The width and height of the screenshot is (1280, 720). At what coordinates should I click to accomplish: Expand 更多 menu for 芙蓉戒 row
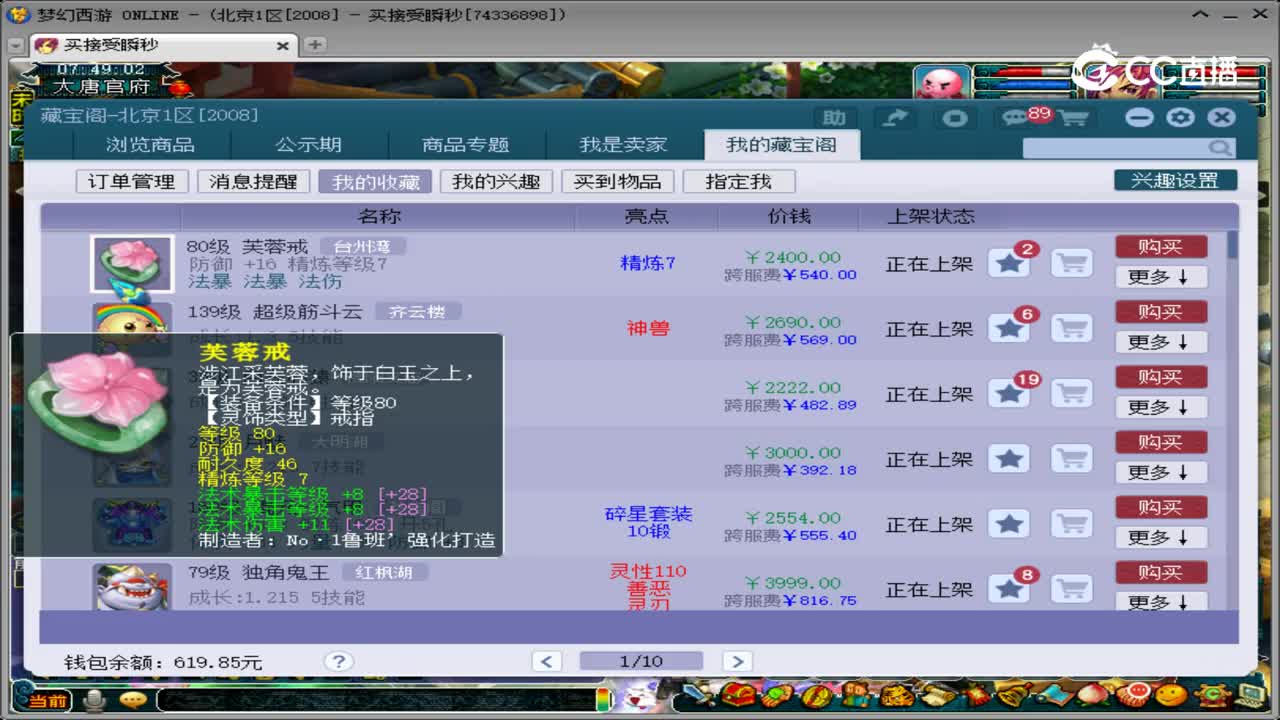(x=1161, y=277)
